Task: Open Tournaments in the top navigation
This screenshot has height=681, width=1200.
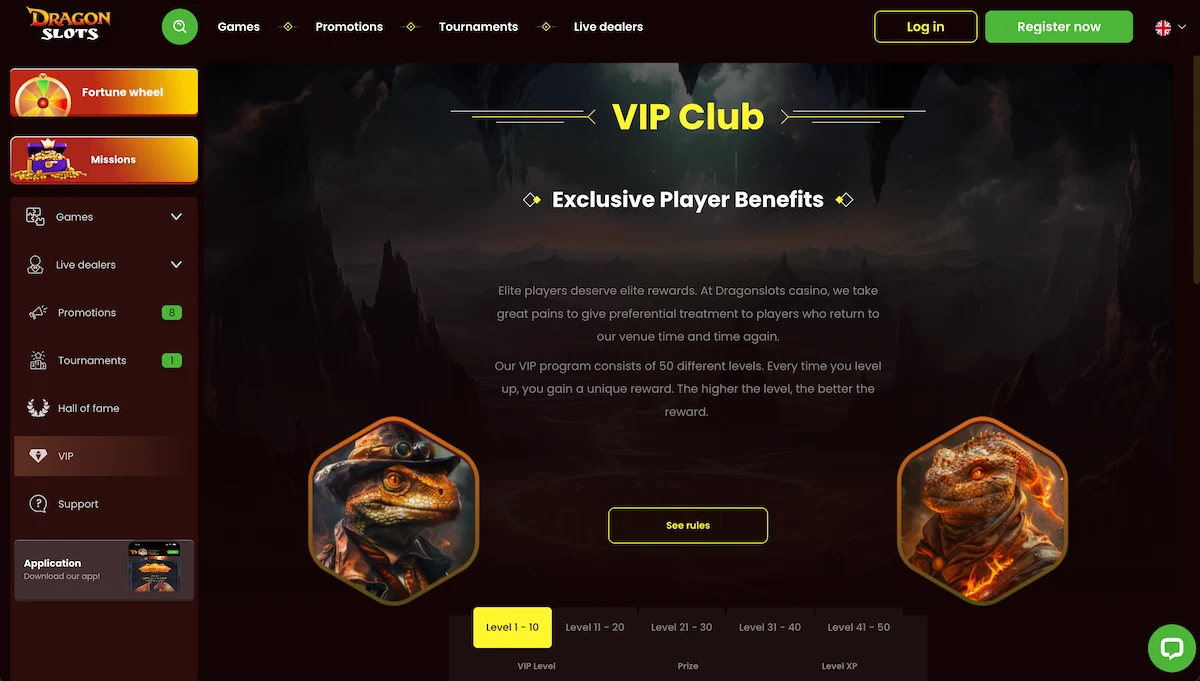Action: click(x=478, y=27)
